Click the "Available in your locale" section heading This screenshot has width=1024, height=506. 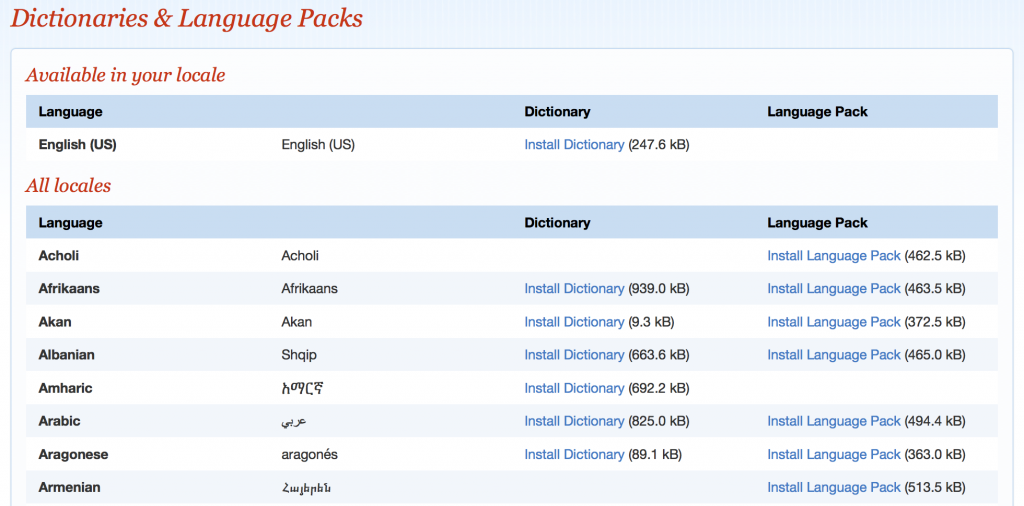click(x=125, y=75)
